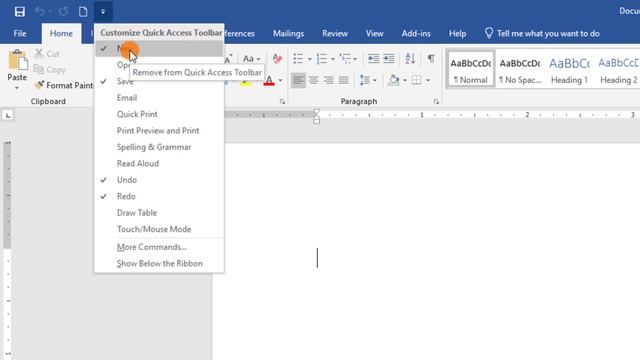640x360 pixels.
Task: Open More Commands... dialog
Action: 159,247
